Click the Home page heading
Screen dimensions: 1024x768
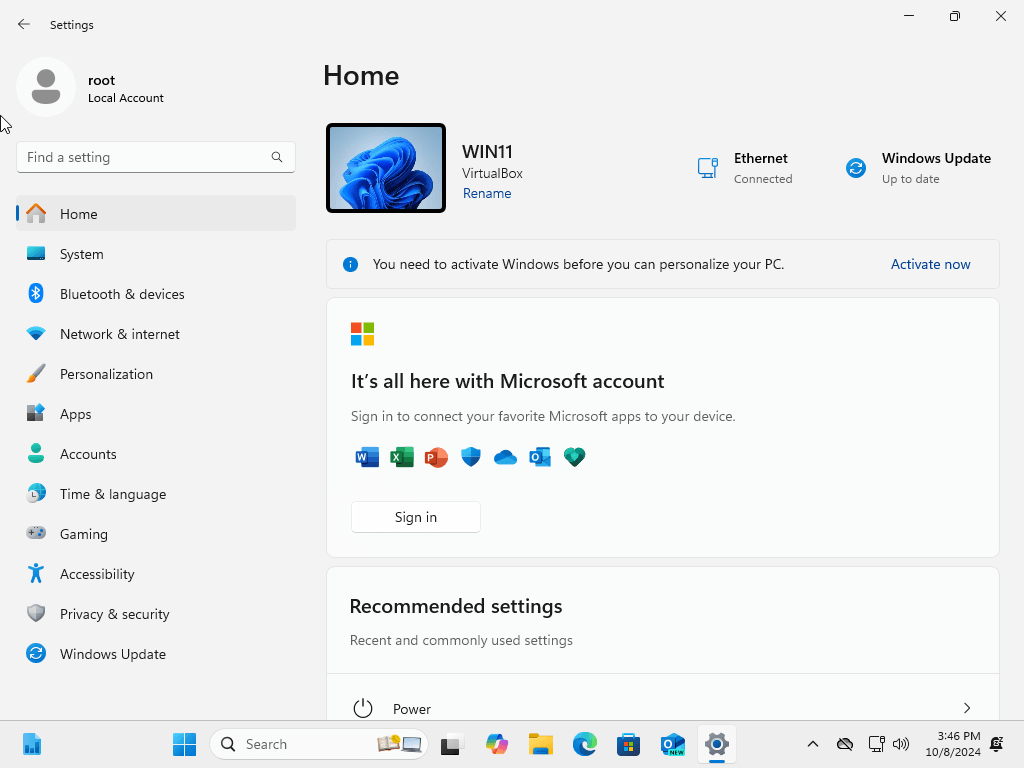[x=361, y=76]
